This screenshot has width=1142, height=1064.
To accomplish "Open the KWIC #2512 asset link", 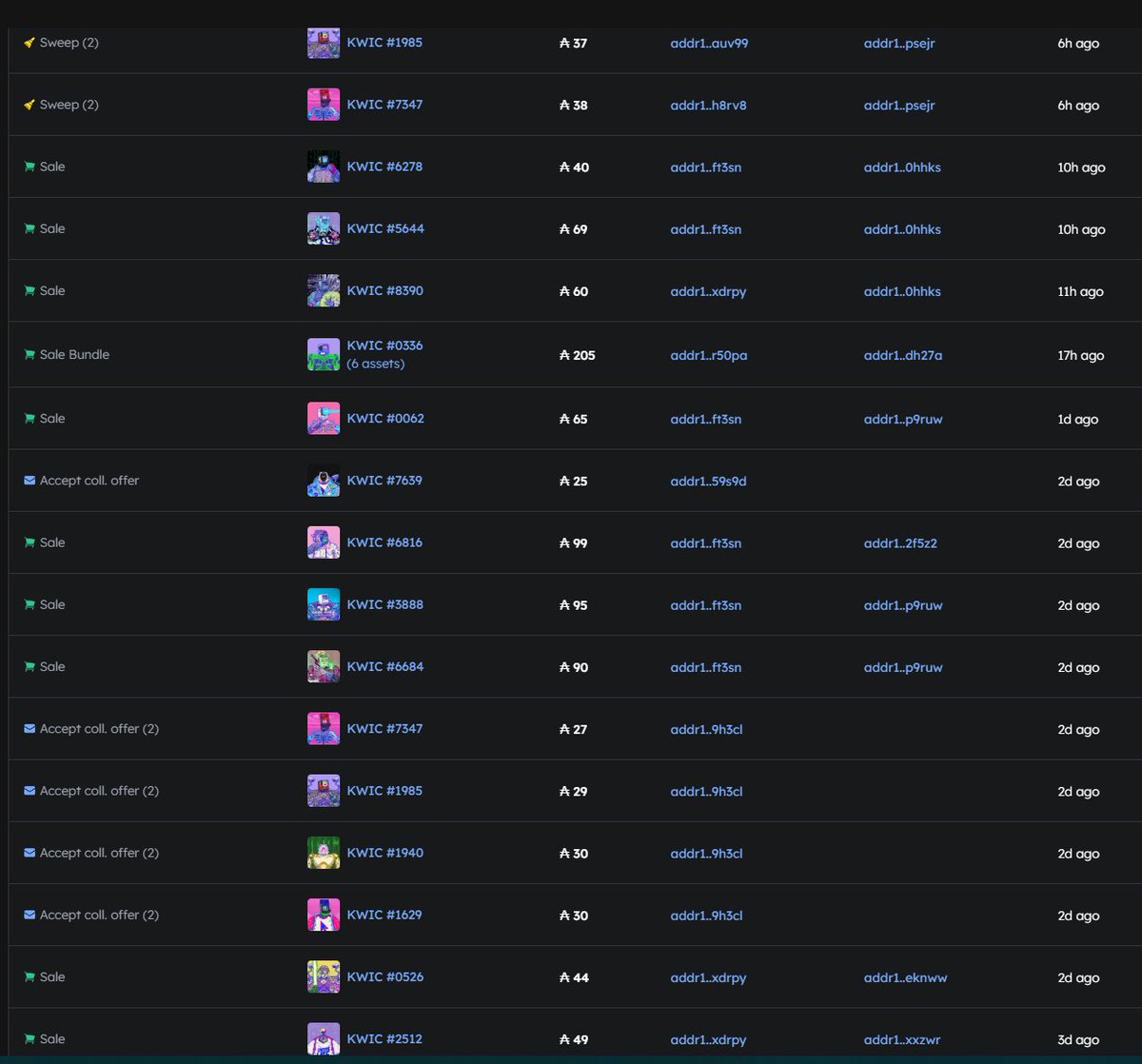I will pyautogui.click(x=384, y=1039).
